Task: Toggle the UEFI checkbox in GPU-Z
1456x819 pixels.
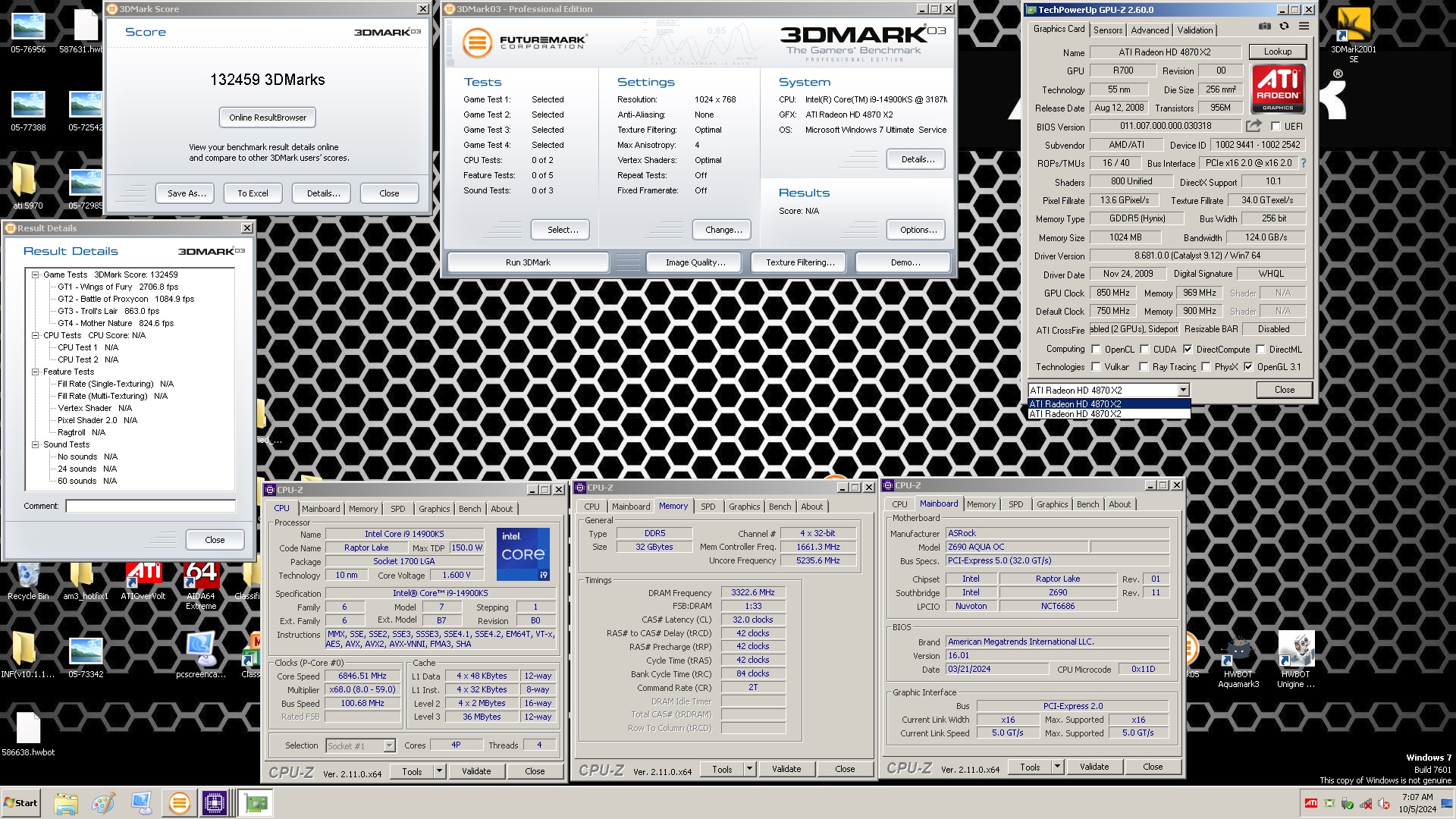Action: [x=1276, y=127]
